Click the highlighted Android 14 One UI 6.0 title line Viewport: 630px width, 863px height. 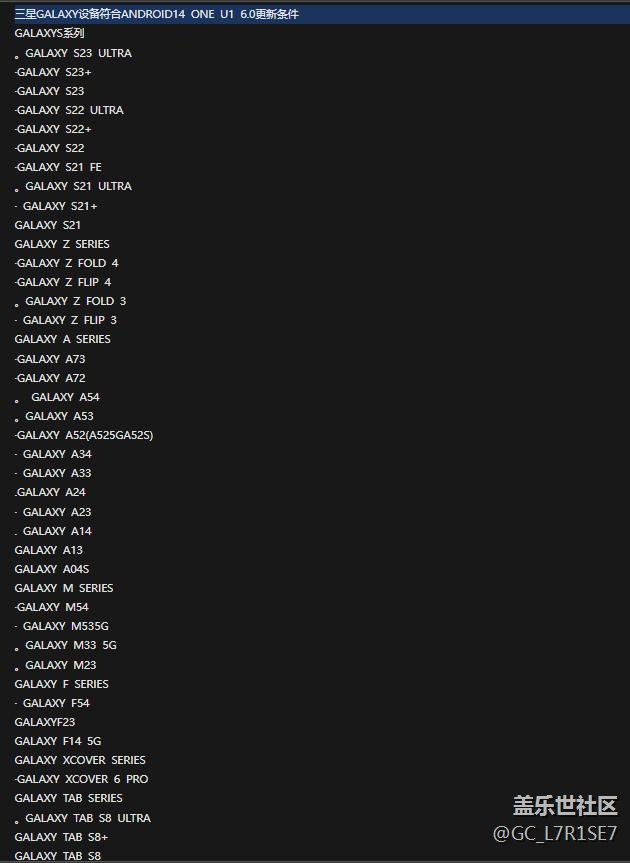[157, 14]
